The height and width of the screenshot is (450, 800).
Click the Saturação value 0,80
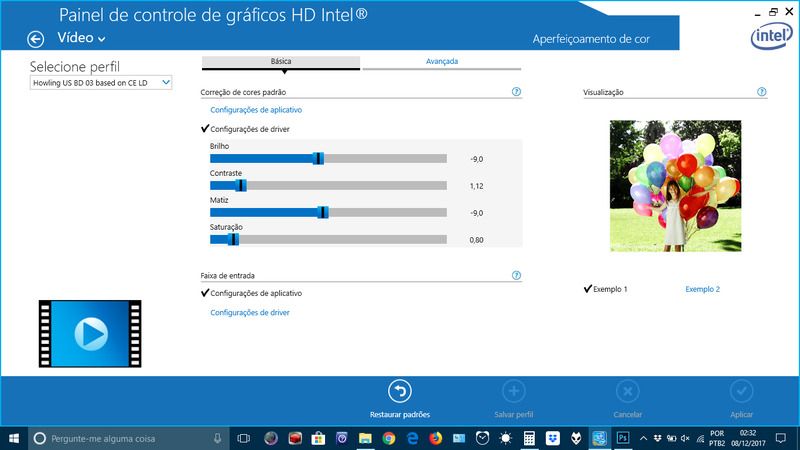[477, 240]
